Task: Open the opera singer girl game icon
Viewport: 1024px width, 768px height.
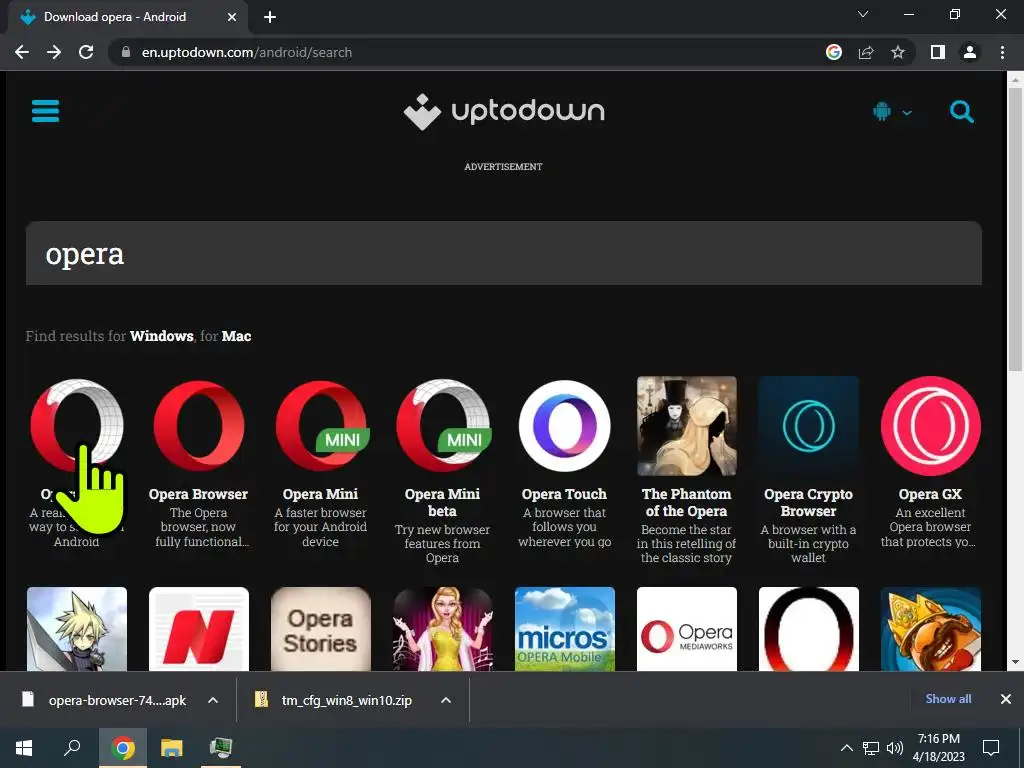Action: point(443,629)
